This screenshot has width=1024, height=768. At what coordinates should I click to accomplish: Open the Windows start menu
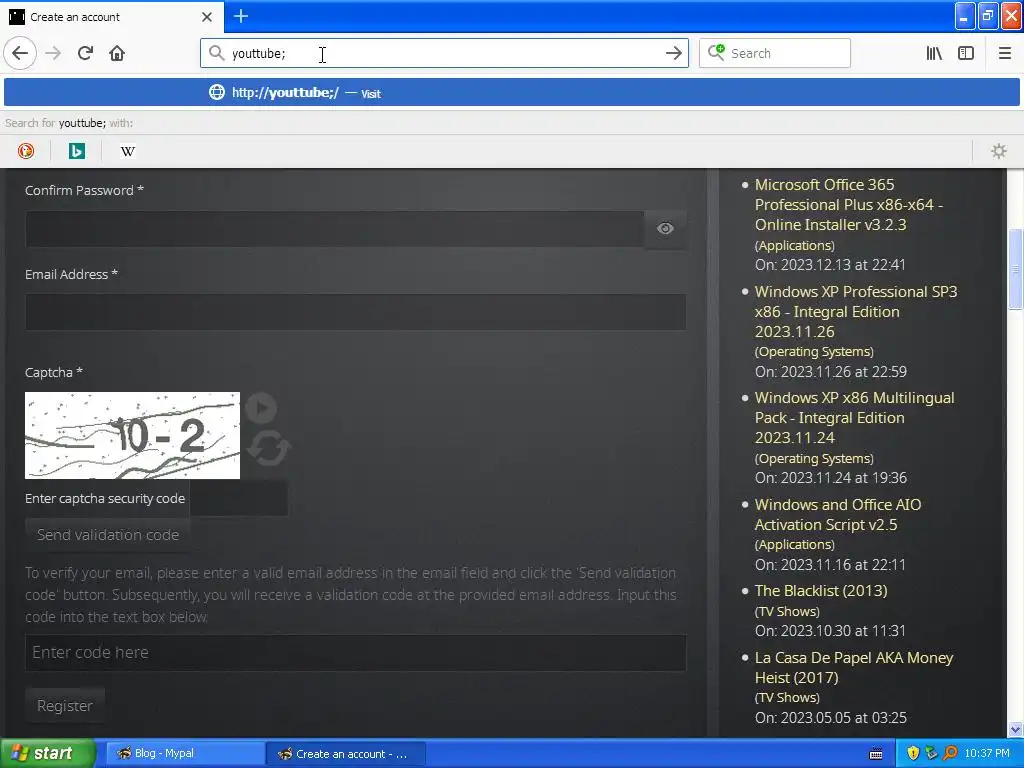(48, 753)
